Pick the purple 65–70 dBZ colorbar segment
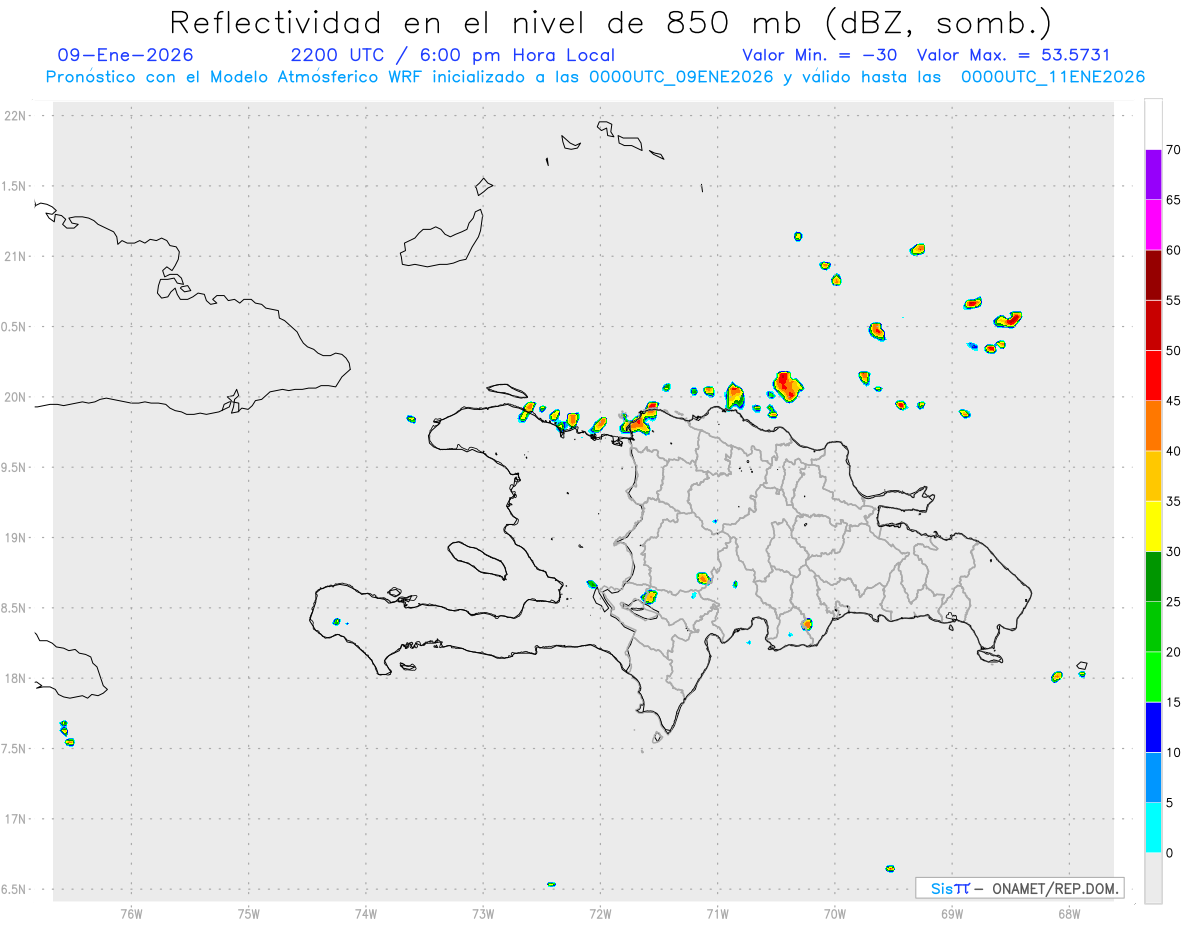The image size is (1200, 927). click(1153, 174)
